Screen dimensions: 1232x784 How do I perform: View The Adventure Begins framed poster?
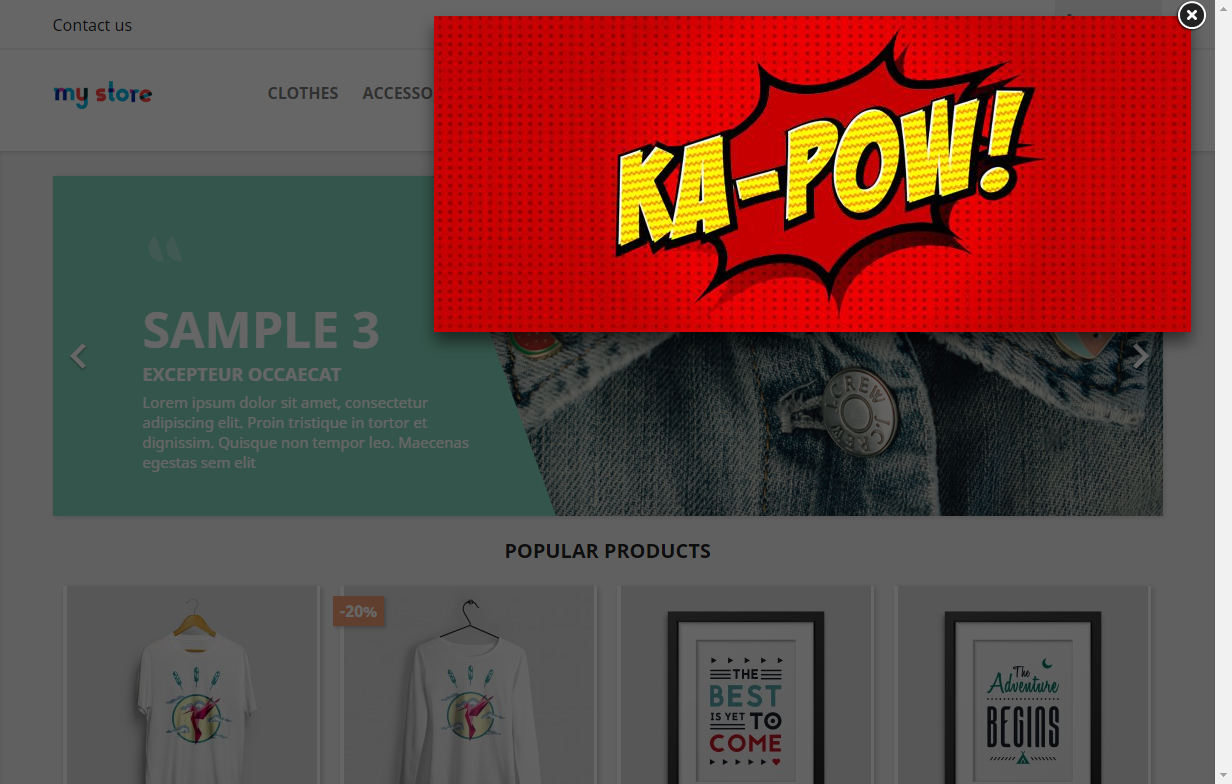(1023, 685)
